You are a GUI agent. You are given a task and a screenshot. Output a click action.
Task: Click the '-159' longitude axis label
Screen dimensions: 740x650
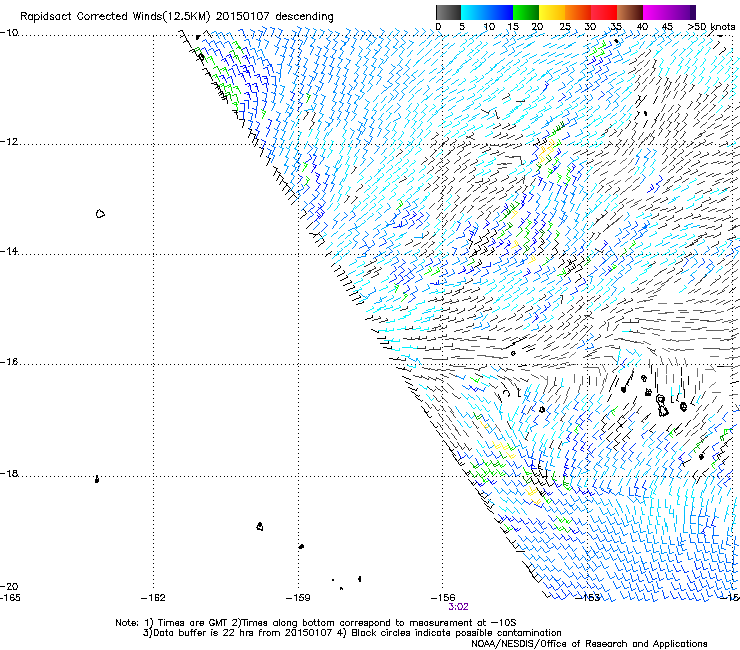coord(298,598)
